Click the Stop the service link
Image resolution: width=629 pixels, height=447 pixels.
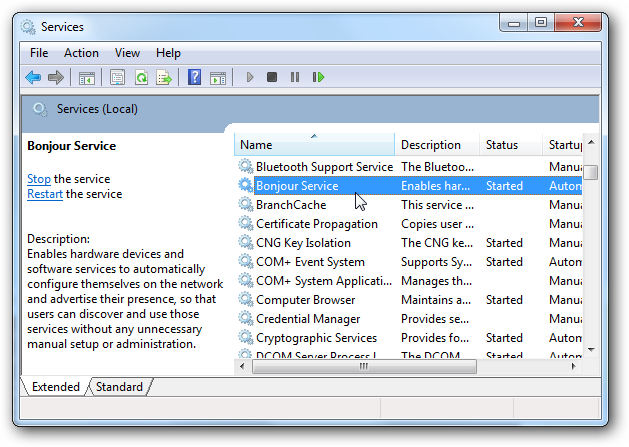point(39,179)
